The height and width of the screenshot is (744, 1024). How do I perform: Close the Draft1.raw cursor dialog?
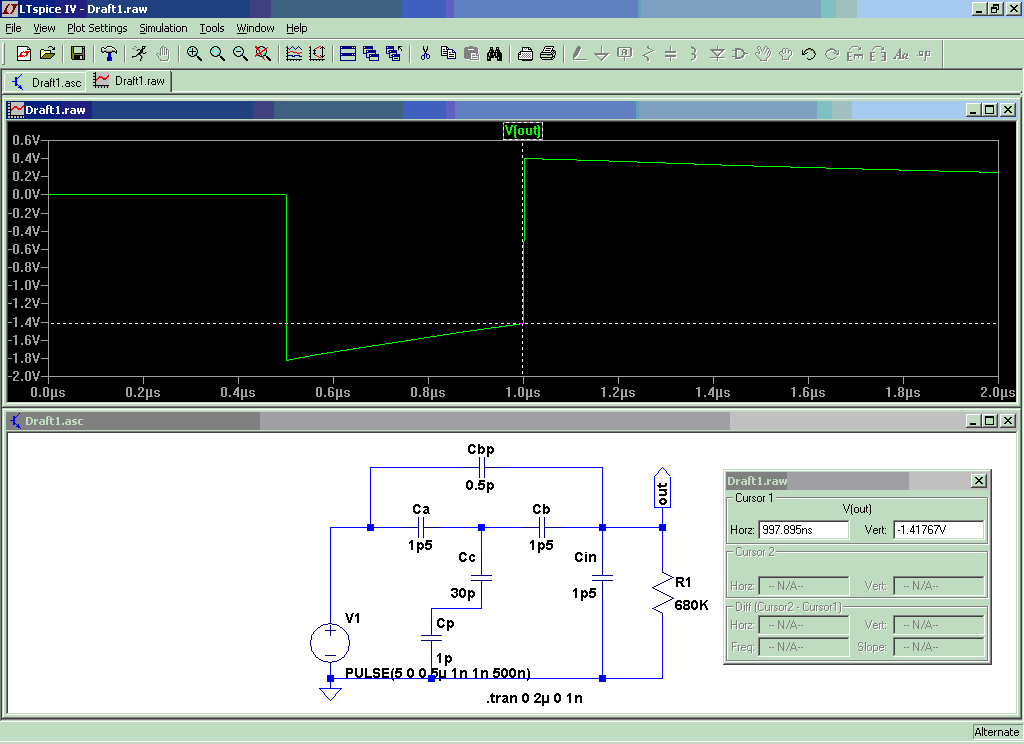[978, 481]
